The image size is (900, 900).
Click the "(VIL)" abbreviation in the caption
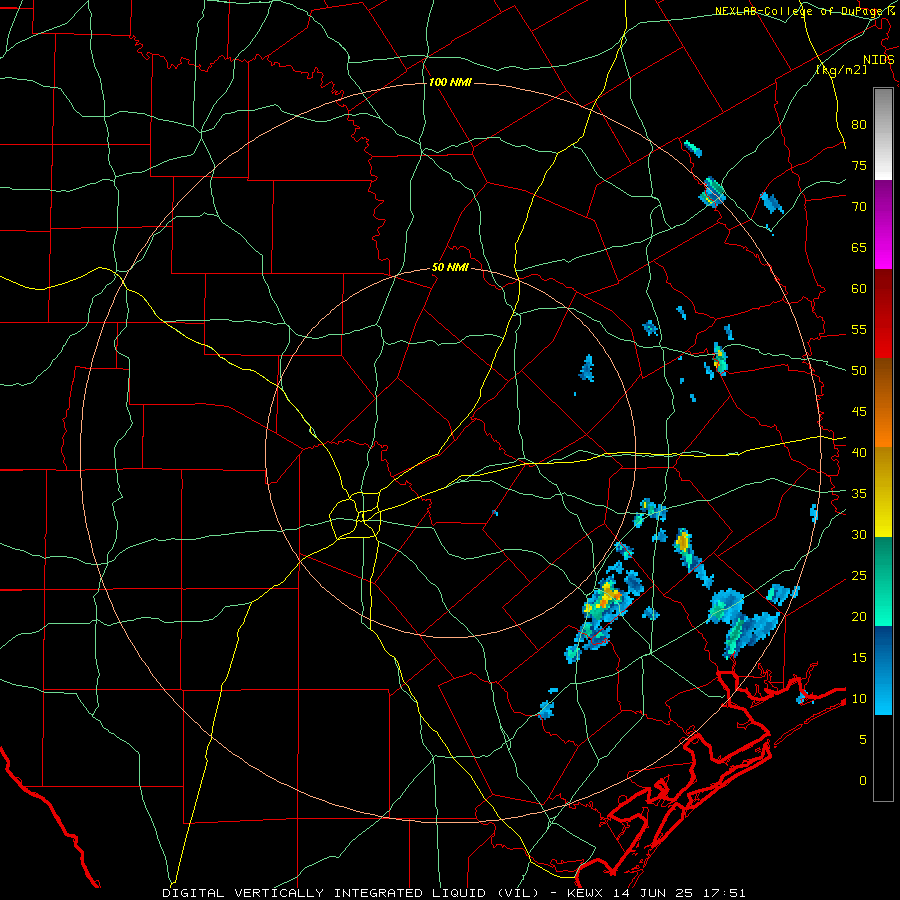click(519, 893)
